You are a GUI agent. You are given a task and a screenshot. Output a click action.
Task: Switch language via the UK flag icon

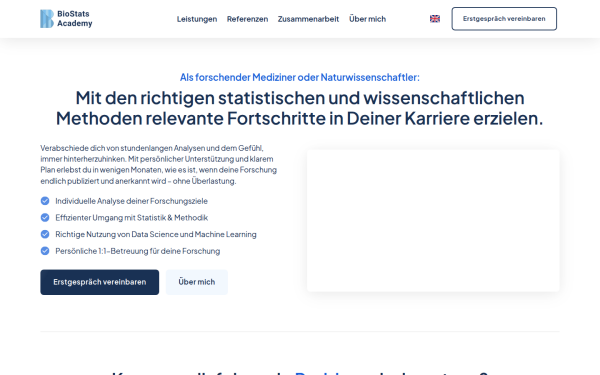pos(435,19)
